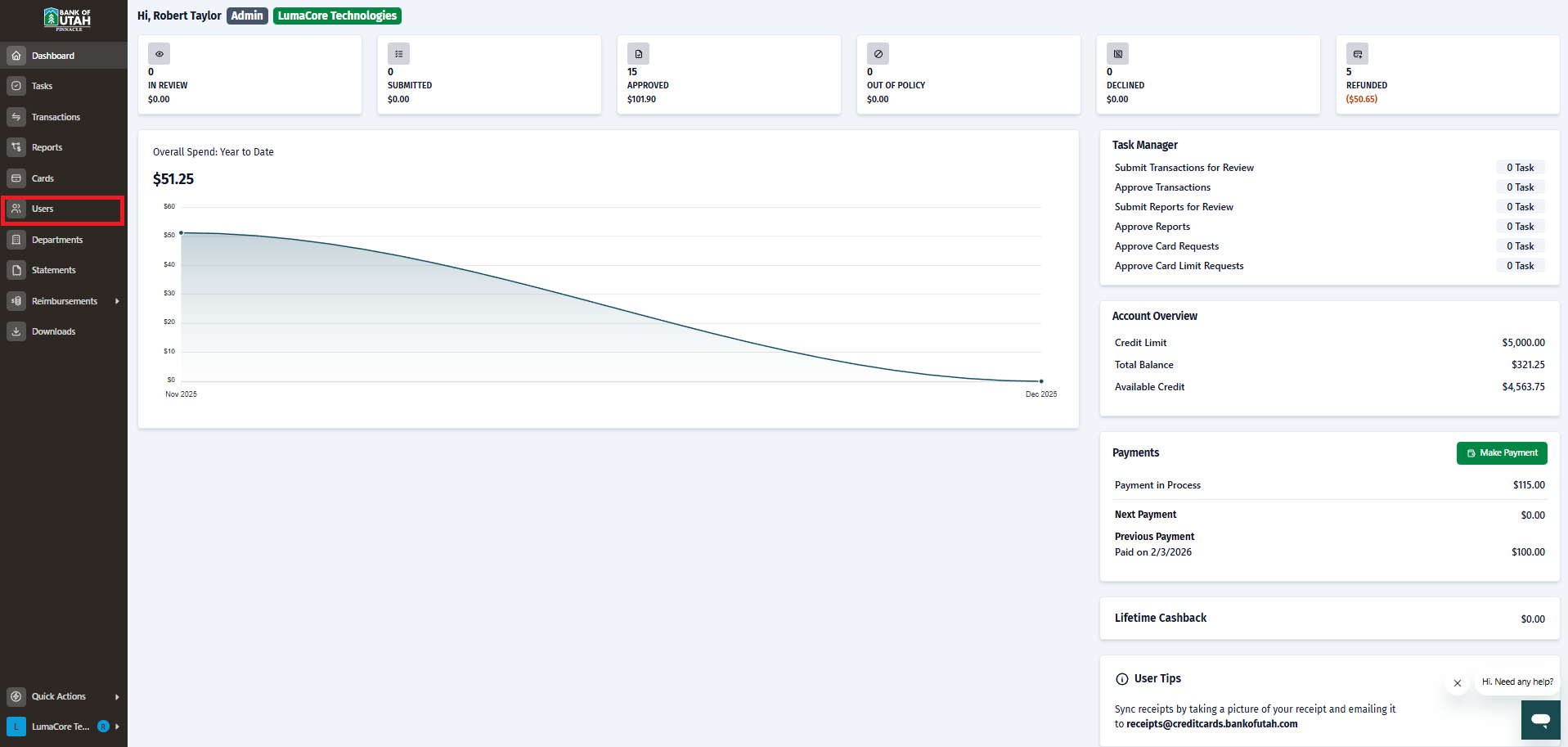This screenshot has height=747, width=1568.
Task: Expand the Quick Actions arrow
Action: pos(117,697)
